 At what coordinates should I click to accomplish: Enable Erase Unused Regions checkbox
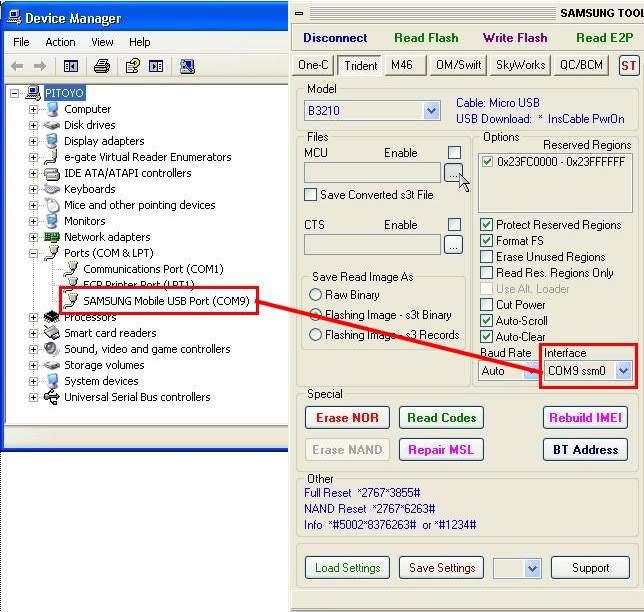coord(486,257)
